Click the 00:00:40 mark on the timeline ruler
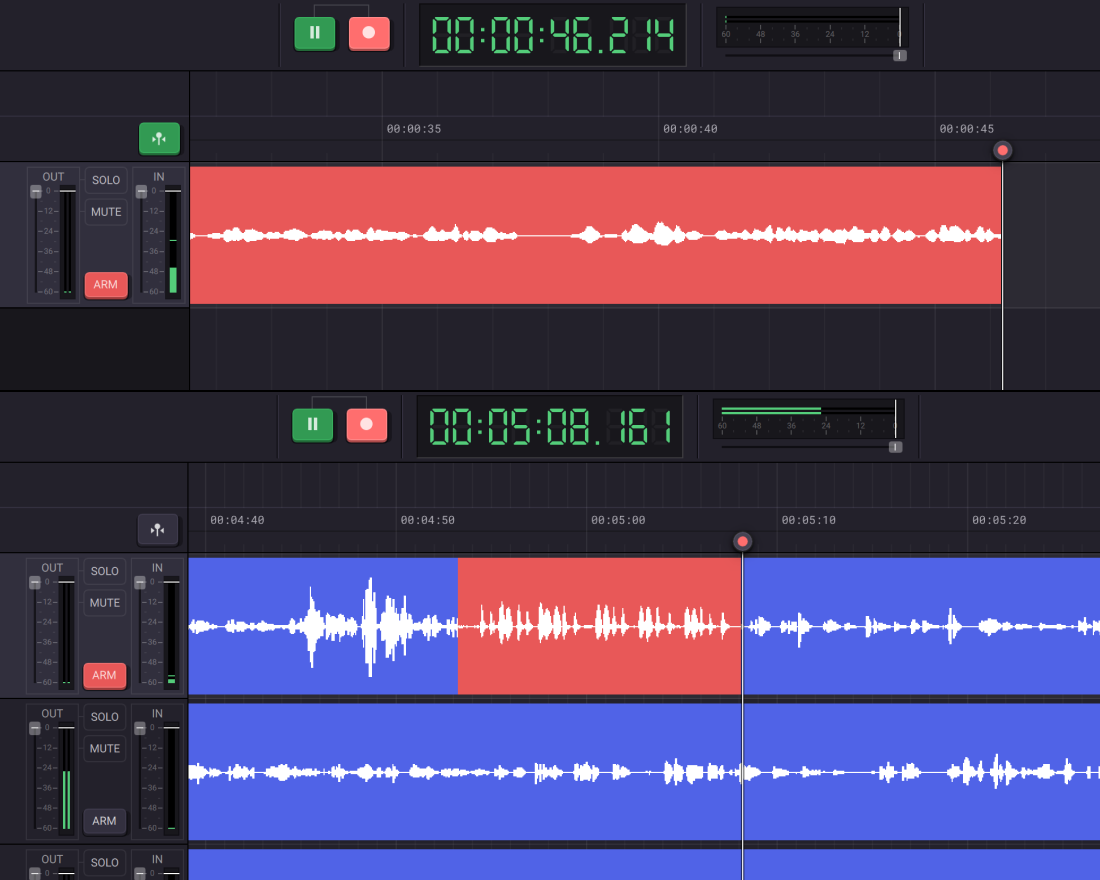Viewport: 1100px width, 880px height. [x=690, y=129]
